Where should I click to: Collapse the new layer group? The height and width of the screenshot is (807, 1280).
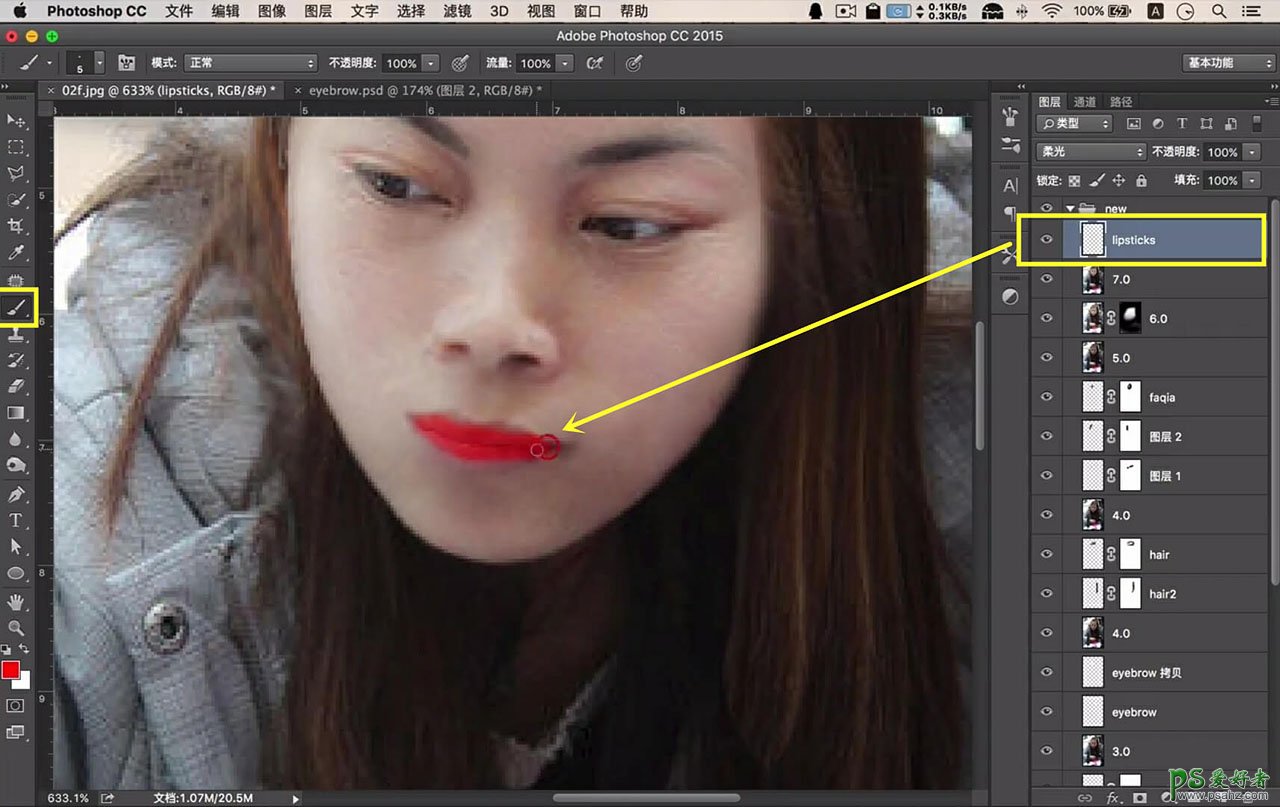coord(1070,209)
